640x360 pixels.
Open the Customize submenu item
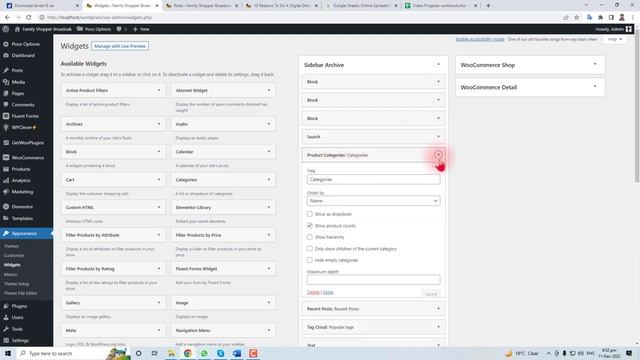14,256
